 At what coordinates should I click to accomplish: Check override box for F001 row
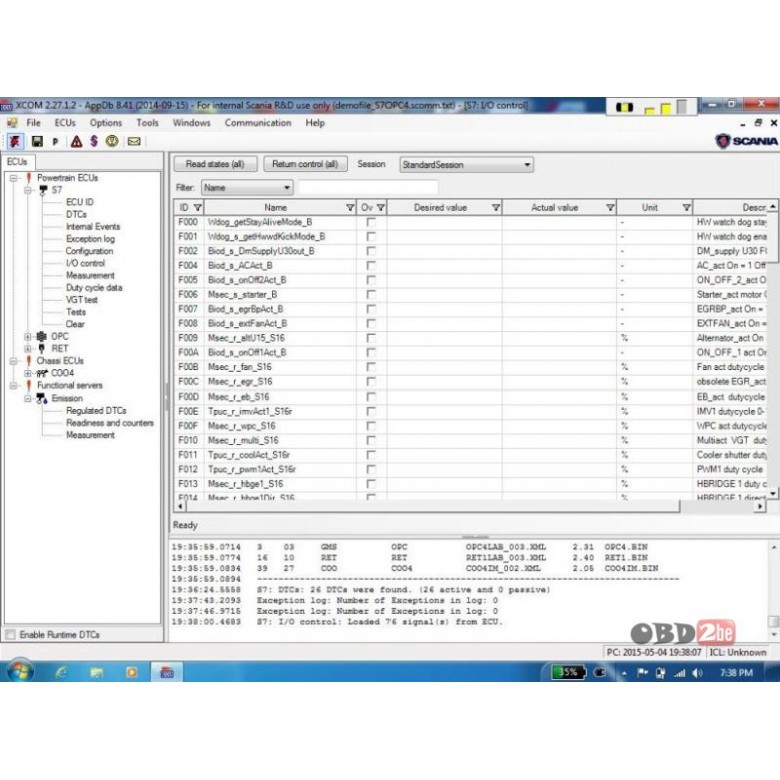pyautogui.click(x=371, y=237)
